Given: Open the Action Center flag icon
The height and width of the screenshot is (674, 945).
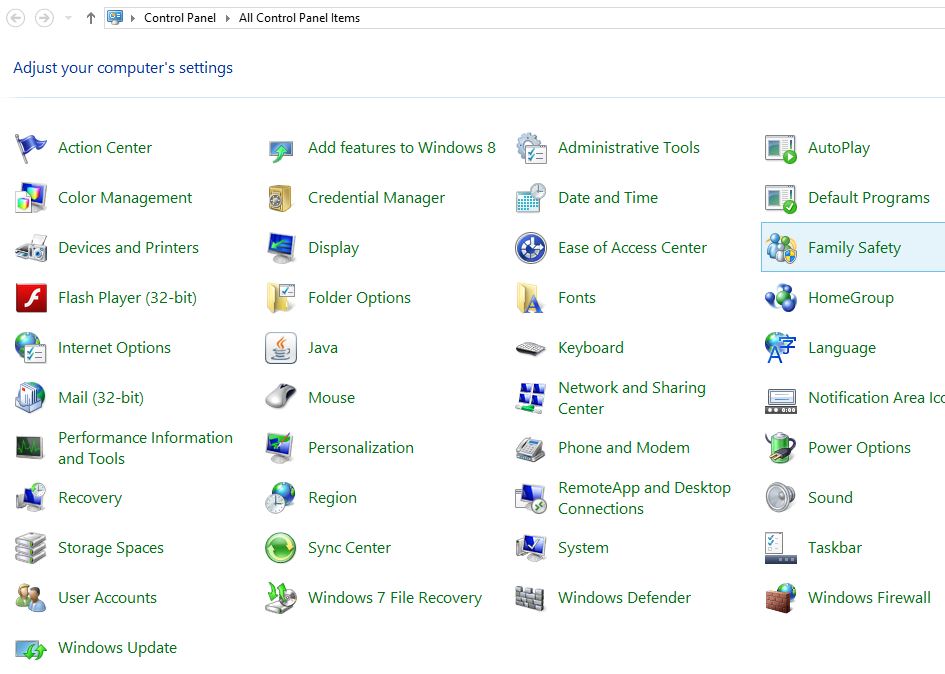Looking at the screenshot, I should tap(31, 148).
